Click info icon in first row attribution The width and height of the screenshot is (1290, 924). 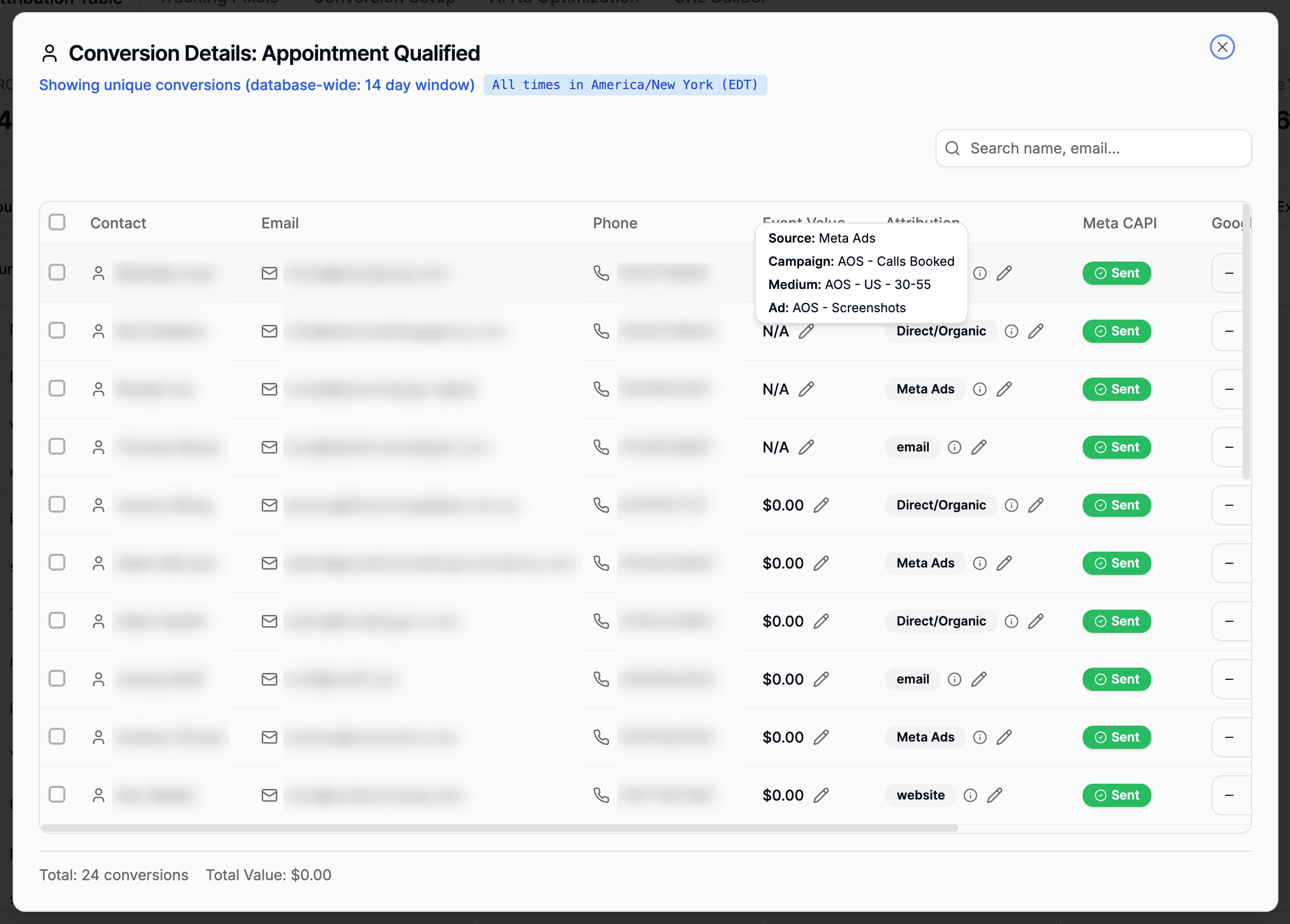point(979,273)
